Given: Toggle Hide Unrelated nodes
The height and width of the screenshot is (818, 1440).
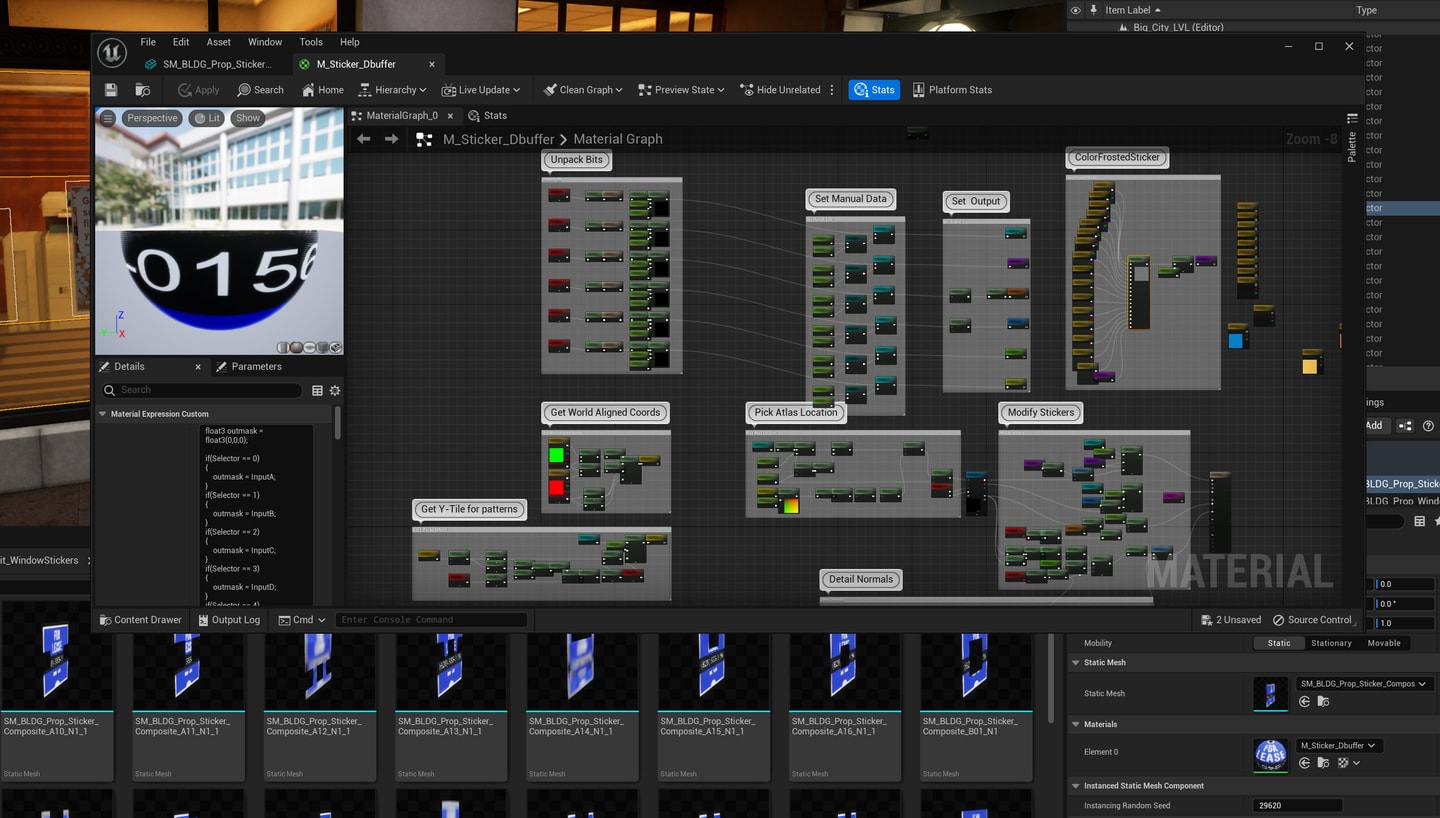Looking at the screenshot, I should [780, 90].
